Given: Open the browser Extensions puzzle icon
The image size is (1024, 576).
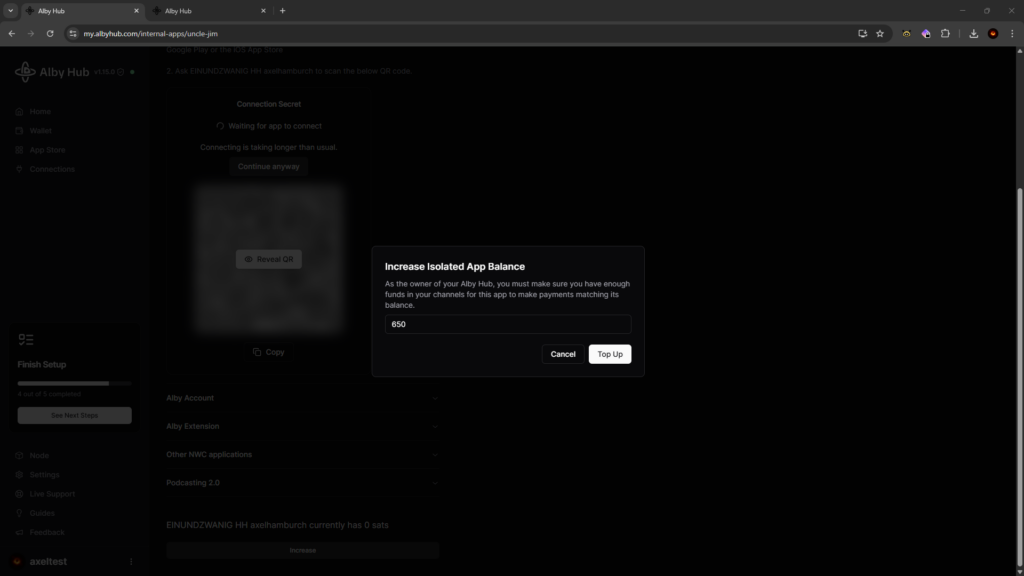Looking at the screenshot, I should [945, 33].
